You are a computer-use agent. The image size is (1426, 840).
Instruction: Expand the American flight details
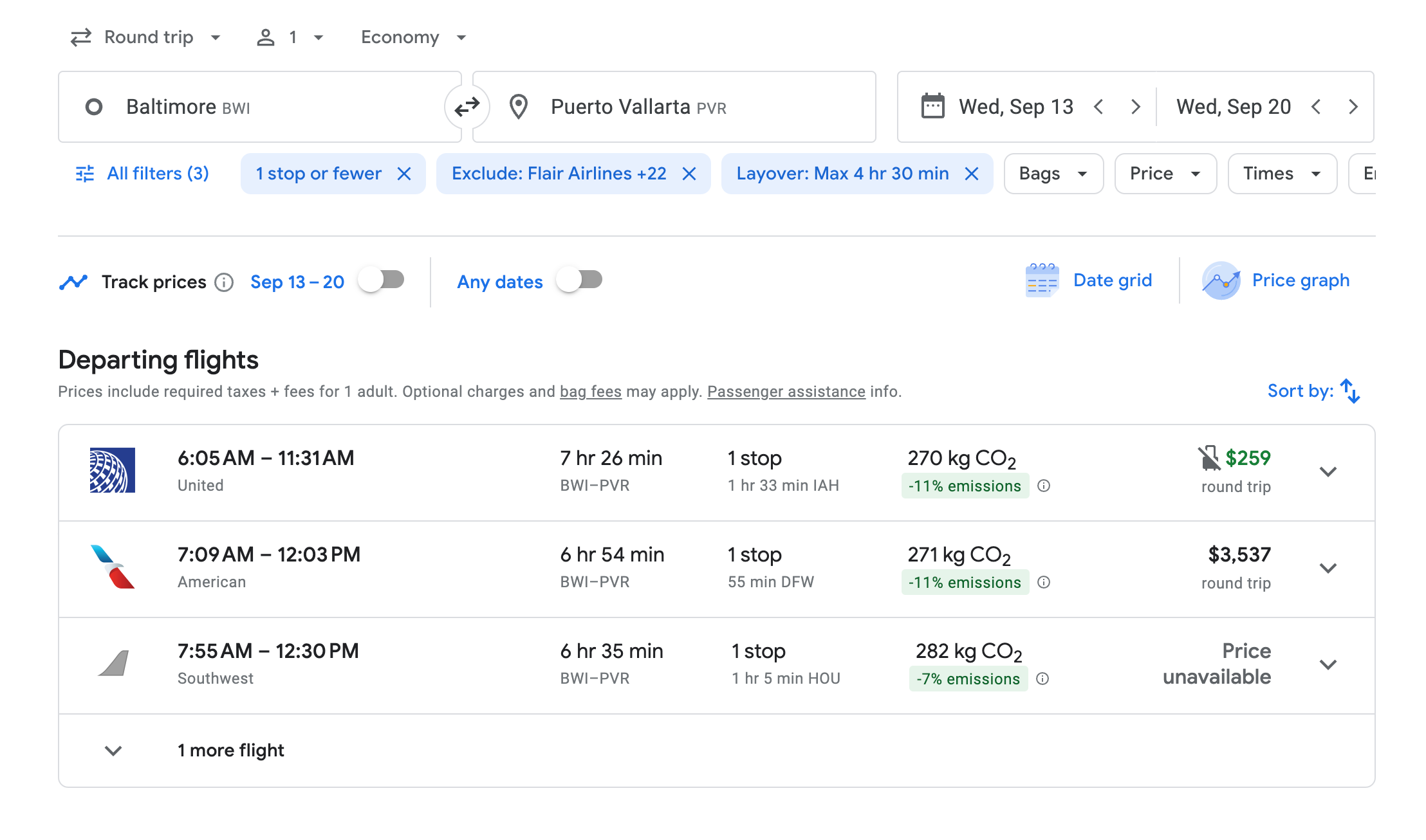[x=1328, y=569]
